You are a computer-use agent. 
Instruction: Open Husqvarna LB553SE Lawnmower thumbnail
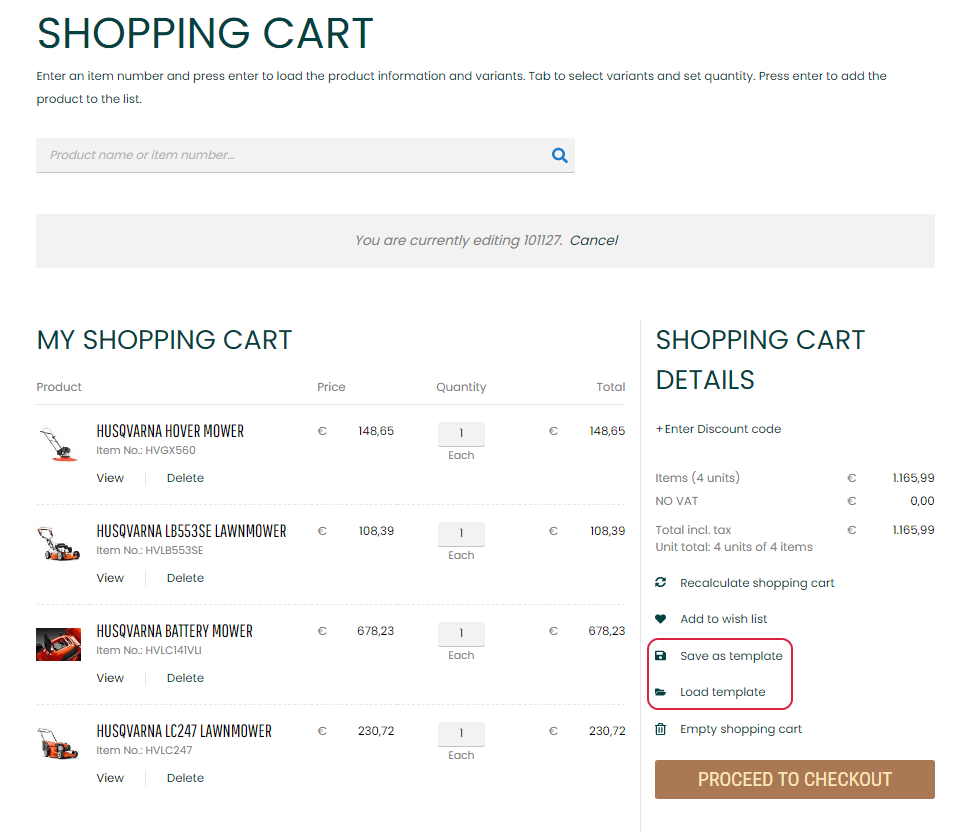point(58,544)
